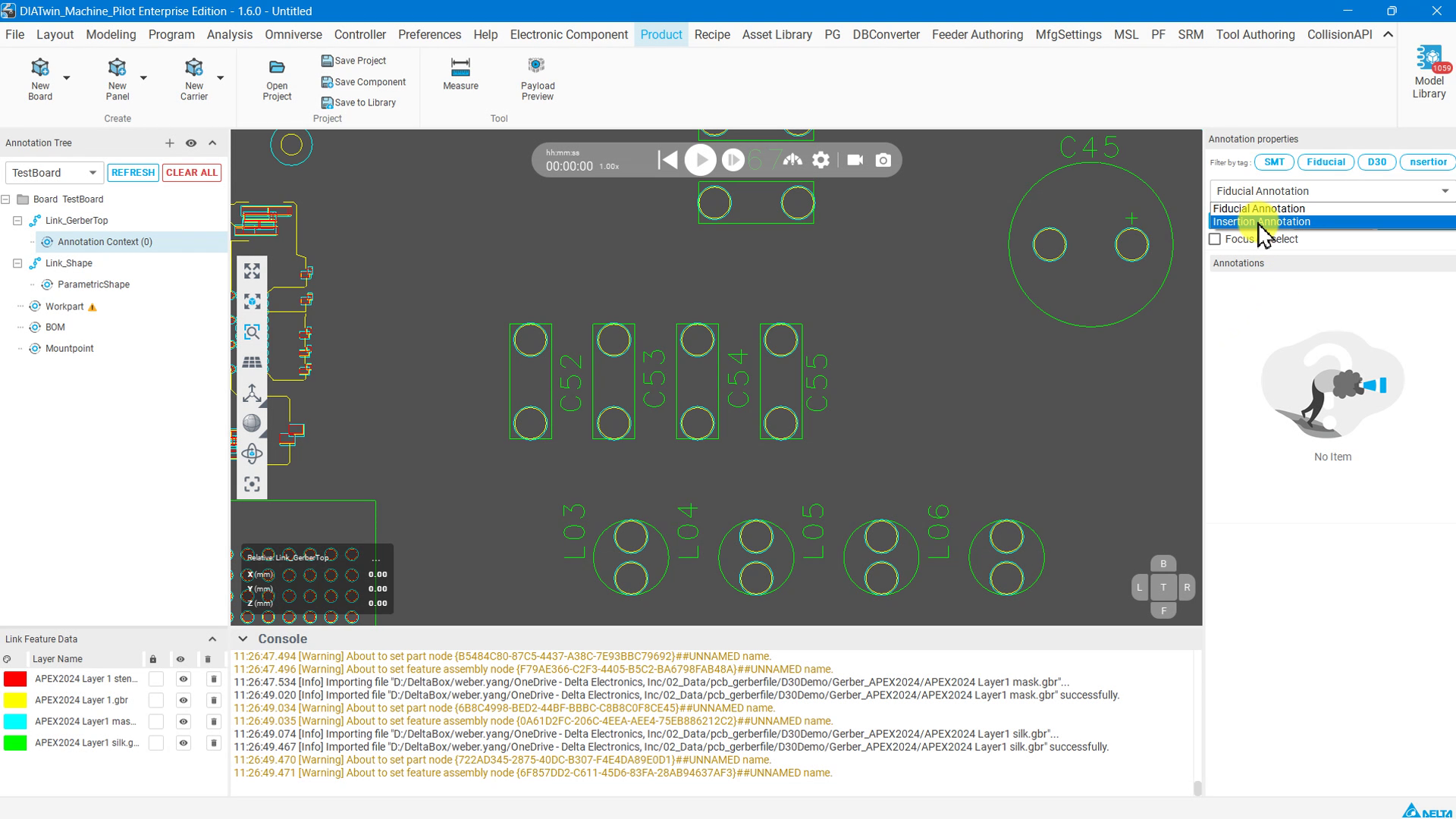Viewport: 1456px width, 819px height.
Task: Open simulation settings gear
Action: [x=821, y=160]
